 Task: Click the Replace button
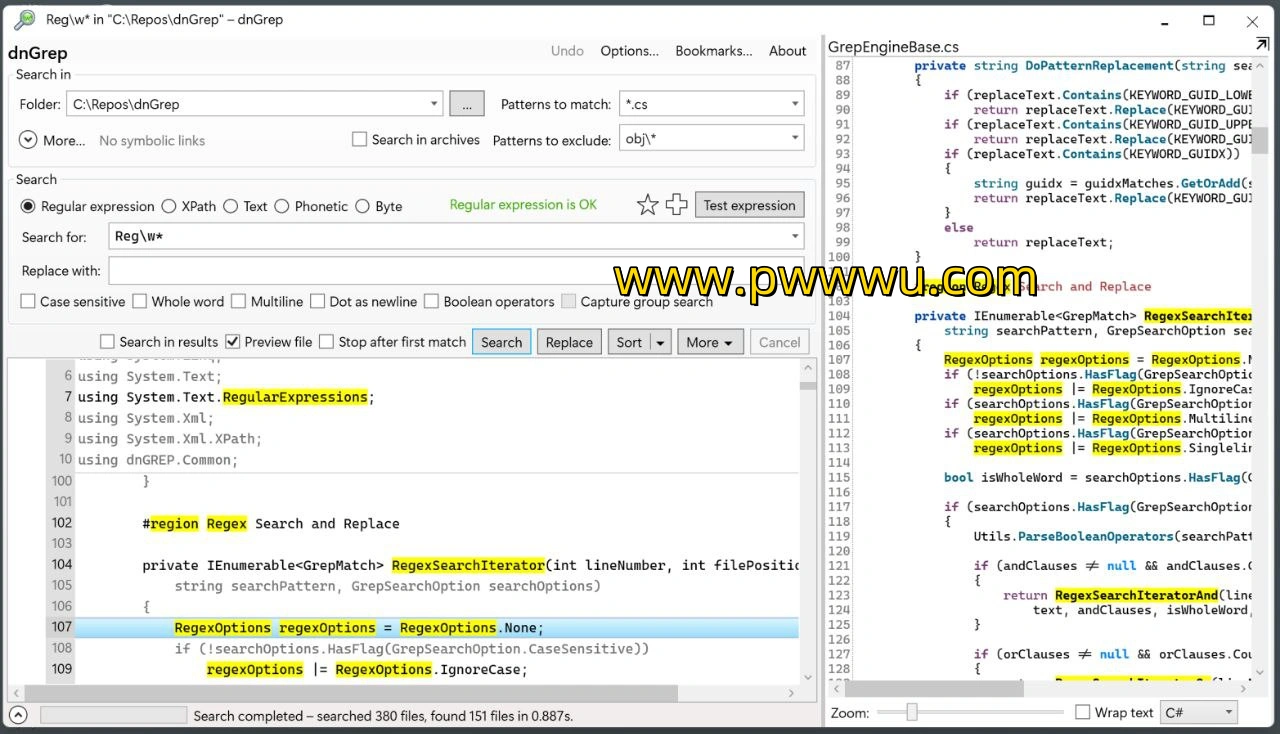coord(569,342)
